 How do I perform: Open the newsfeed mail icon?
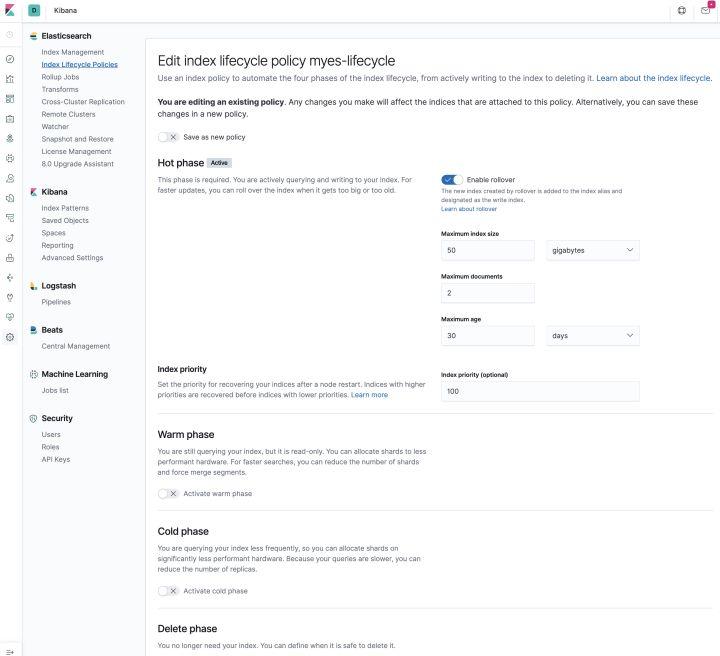tap(706, 11)
